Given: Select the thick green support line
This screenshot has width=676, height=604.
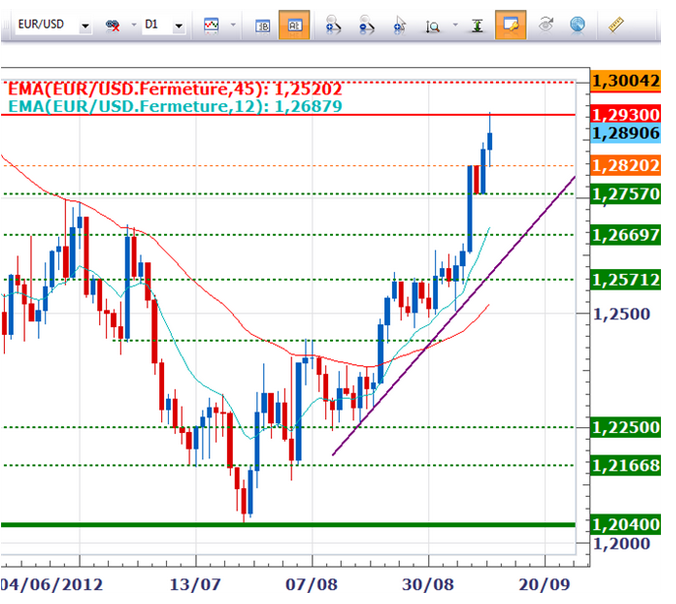Looking at the screenshot, I should coord(288,525).
